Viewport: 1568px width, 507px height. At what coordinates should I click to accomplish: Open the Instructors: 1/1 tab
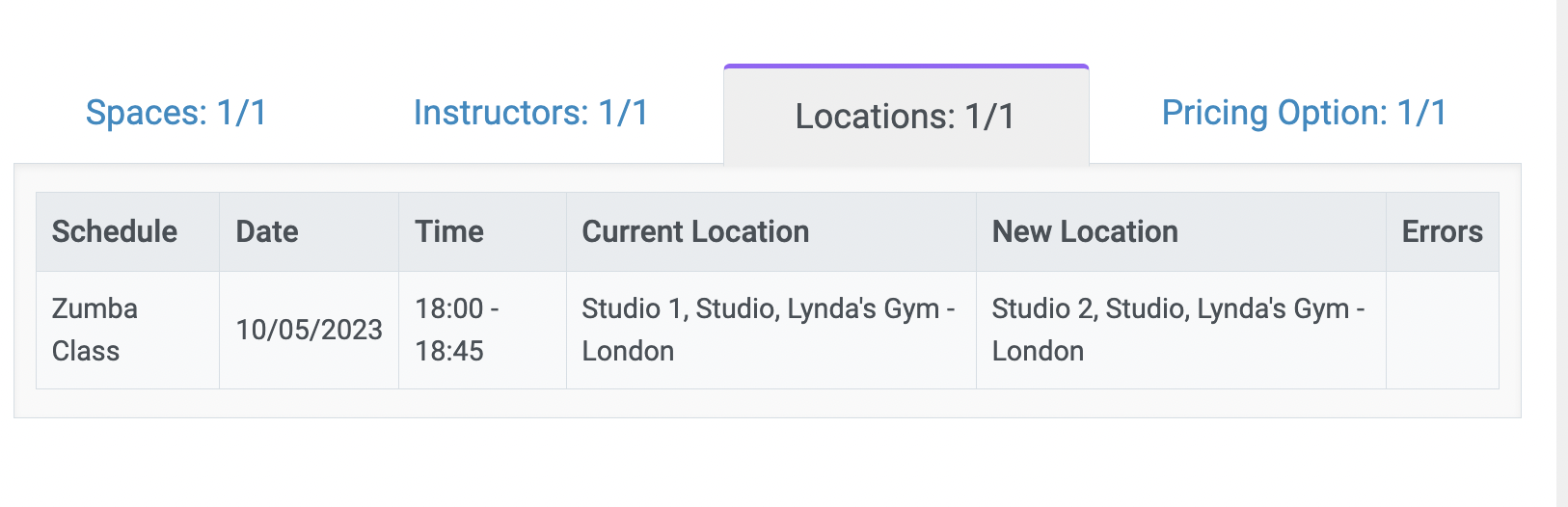[530, 113]
